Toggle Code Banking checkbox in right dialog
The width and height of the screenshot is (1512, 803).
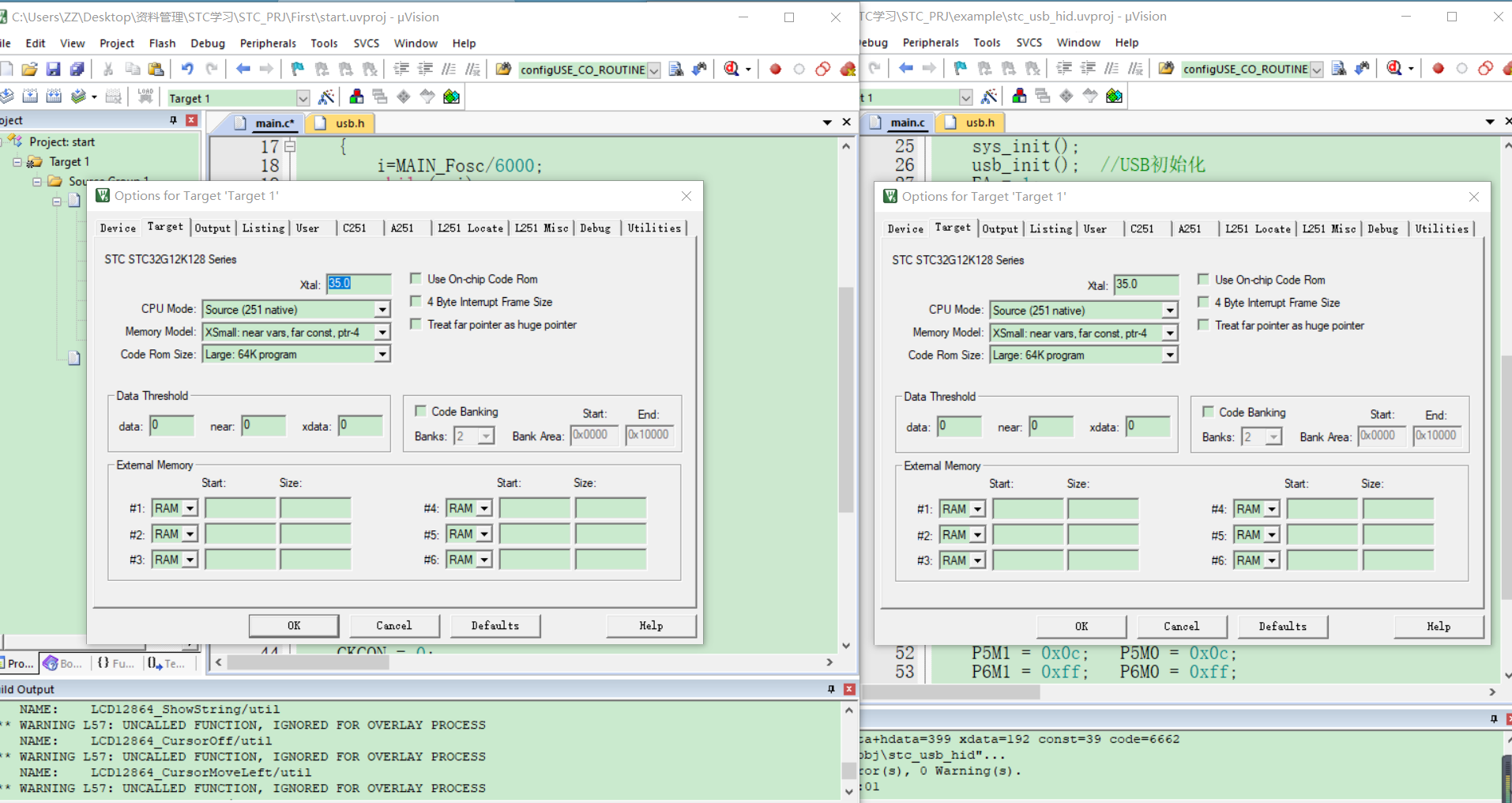tap(1208, 412)
